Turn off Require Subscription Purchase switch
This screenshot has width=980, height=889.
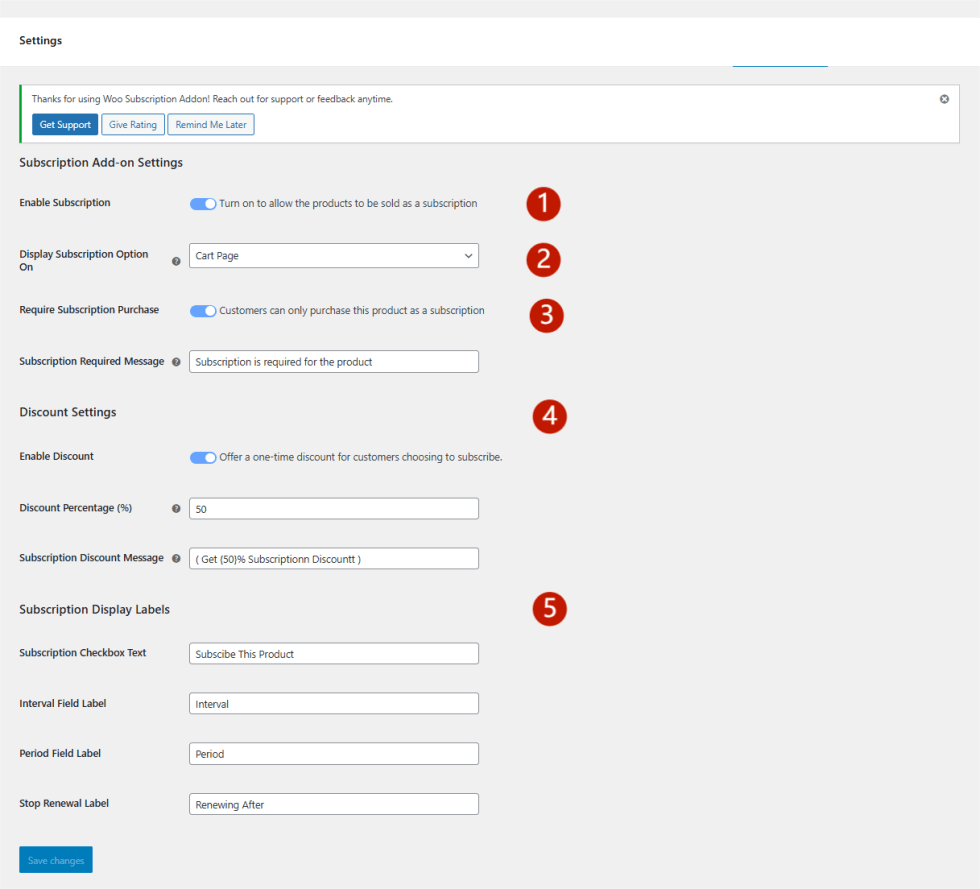coord(203,311)
